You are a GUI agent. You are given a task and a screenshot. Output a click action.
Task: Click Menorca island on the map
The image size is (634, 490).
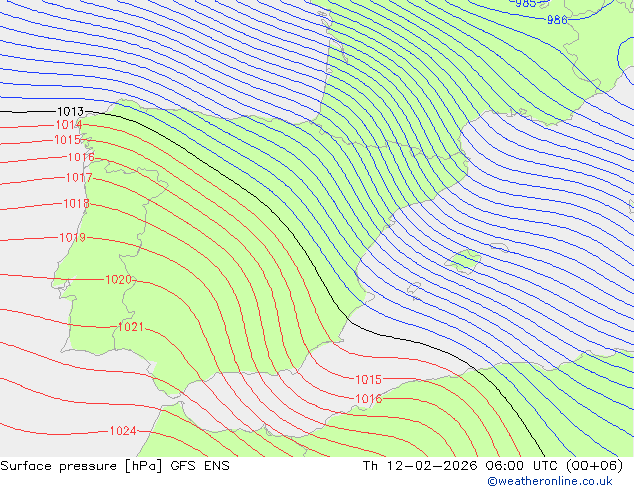pos(499,247)
